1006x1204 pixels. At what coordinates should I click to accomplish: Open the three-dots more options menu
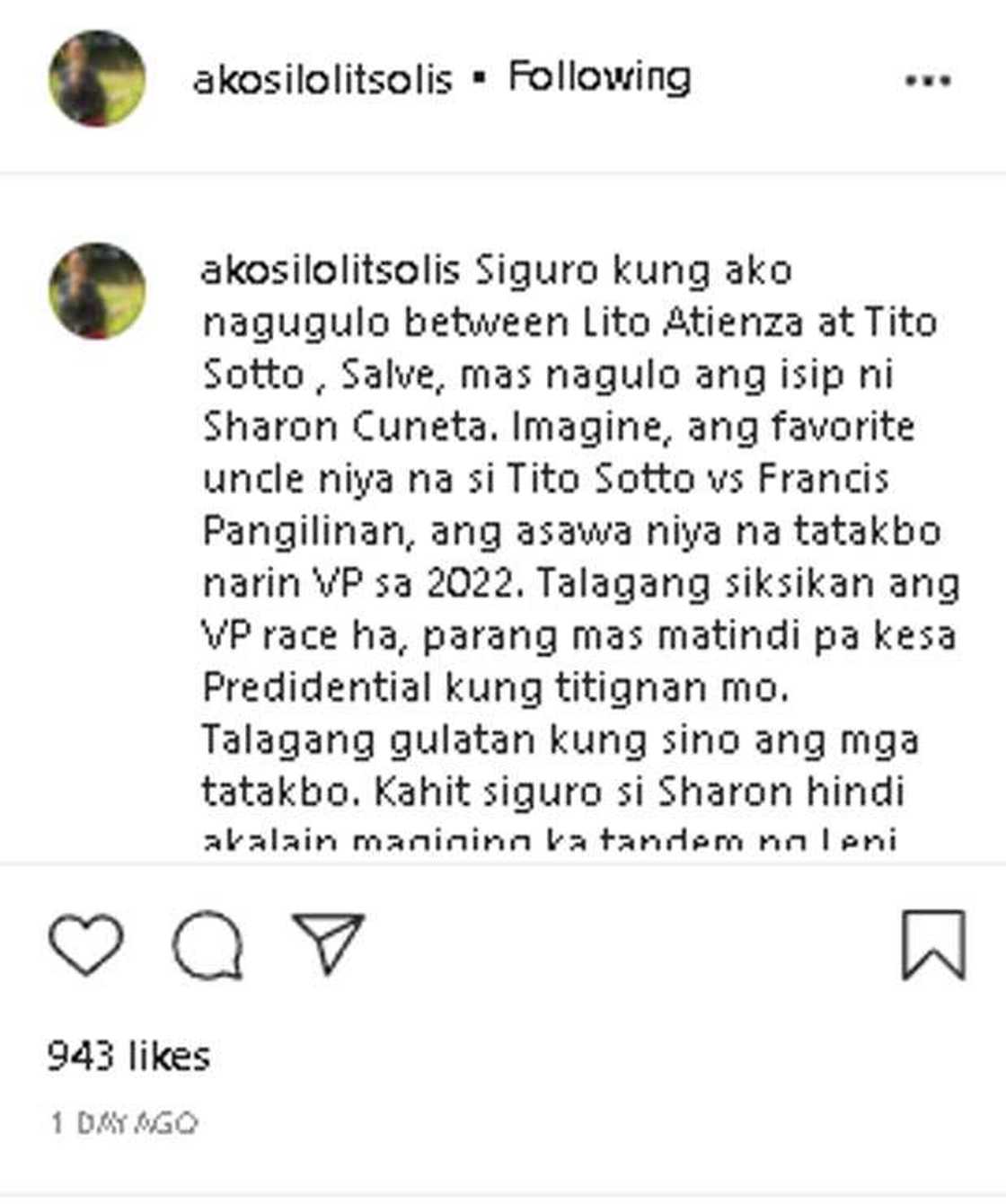(x=928, y=81)
